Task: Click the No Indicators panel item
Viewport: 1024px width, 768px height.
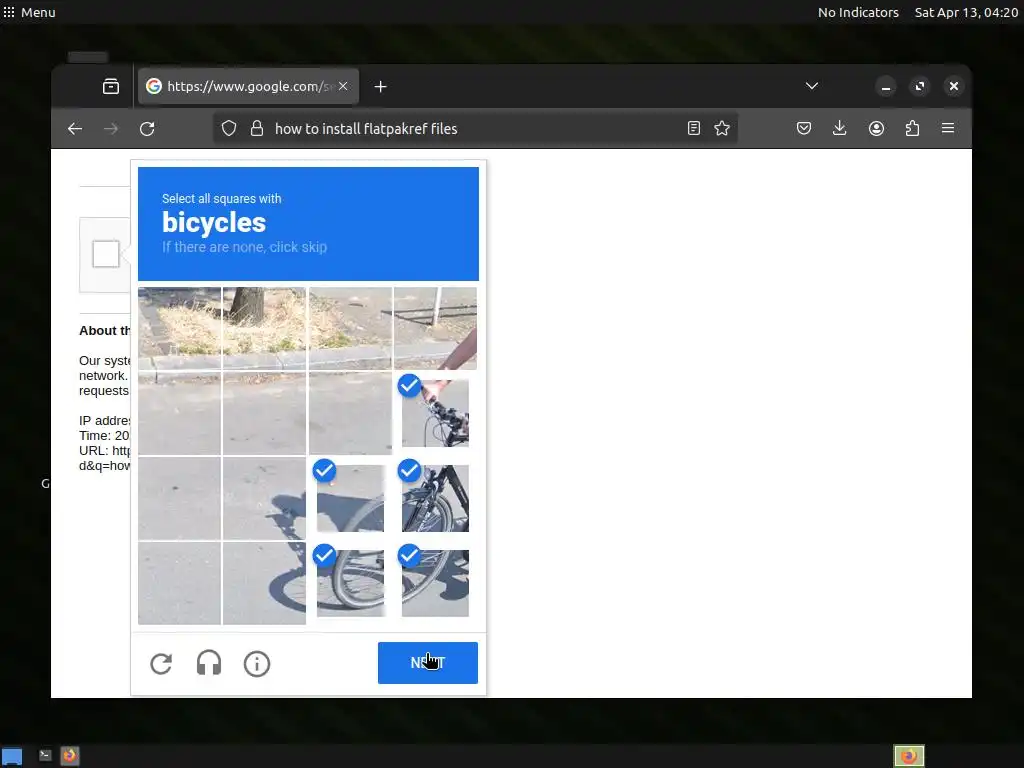Action: click(x=858, y=12)
